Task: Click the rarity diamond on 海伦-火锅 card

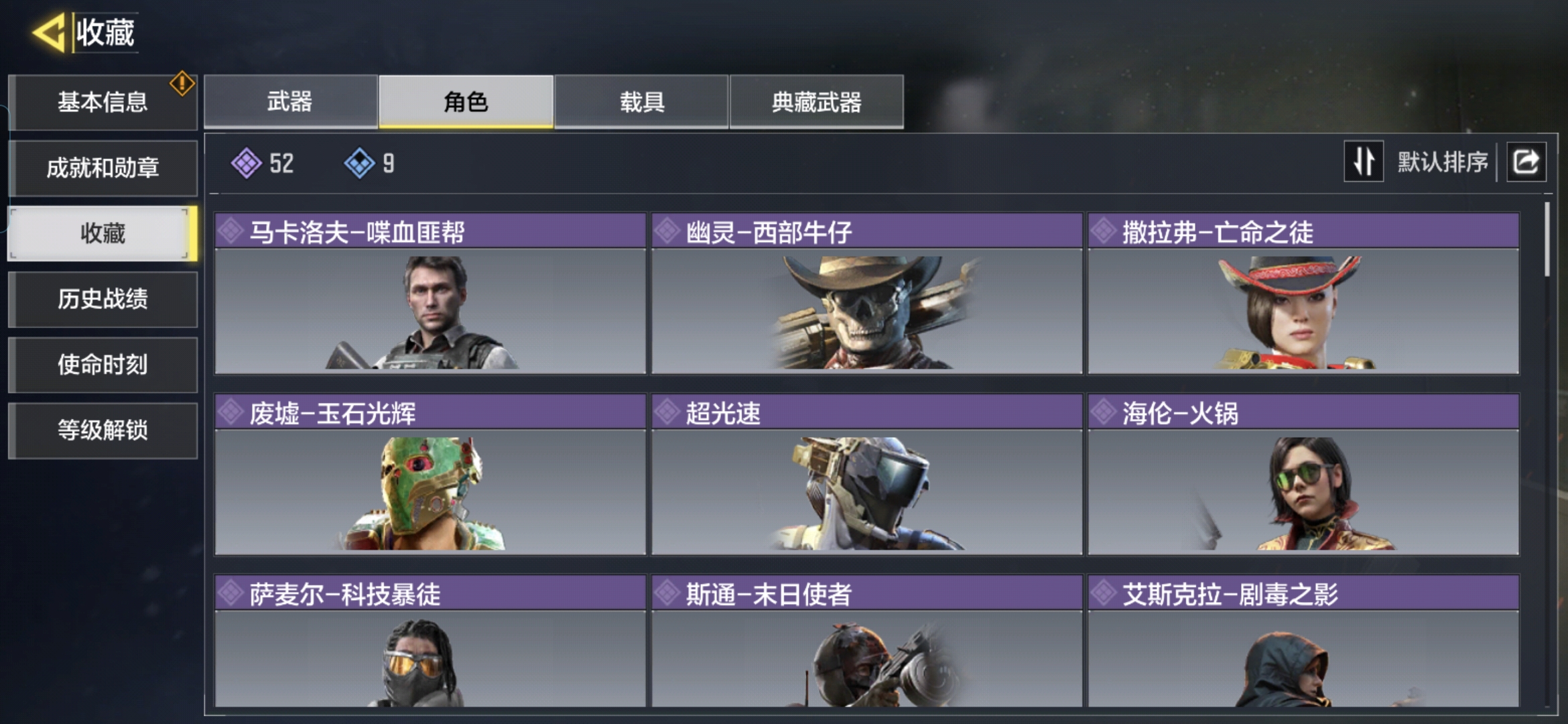Action: (x=1104, y=412)
